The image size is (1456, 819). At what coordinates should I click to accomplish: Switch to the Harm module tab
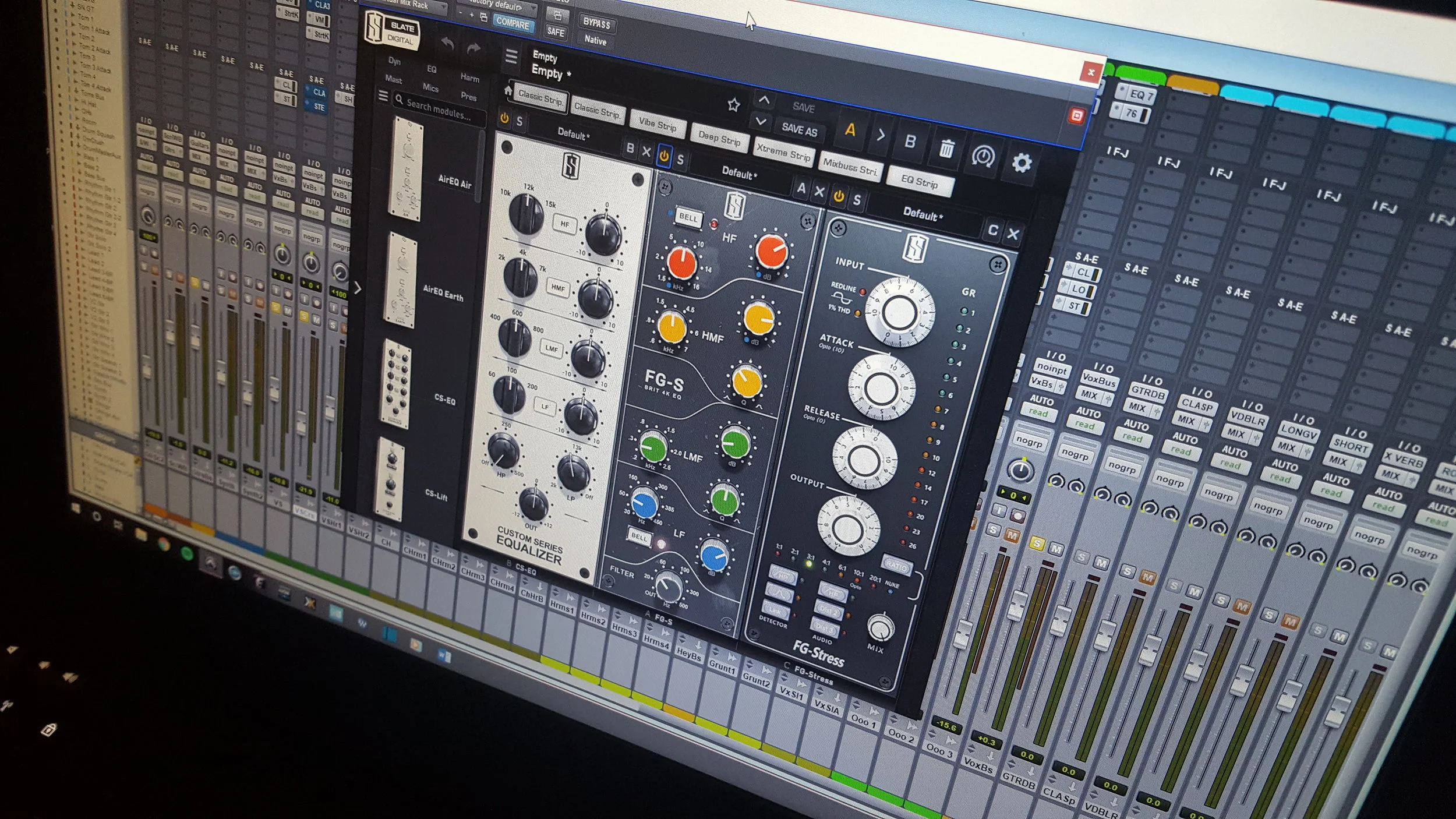click(469, 77)
